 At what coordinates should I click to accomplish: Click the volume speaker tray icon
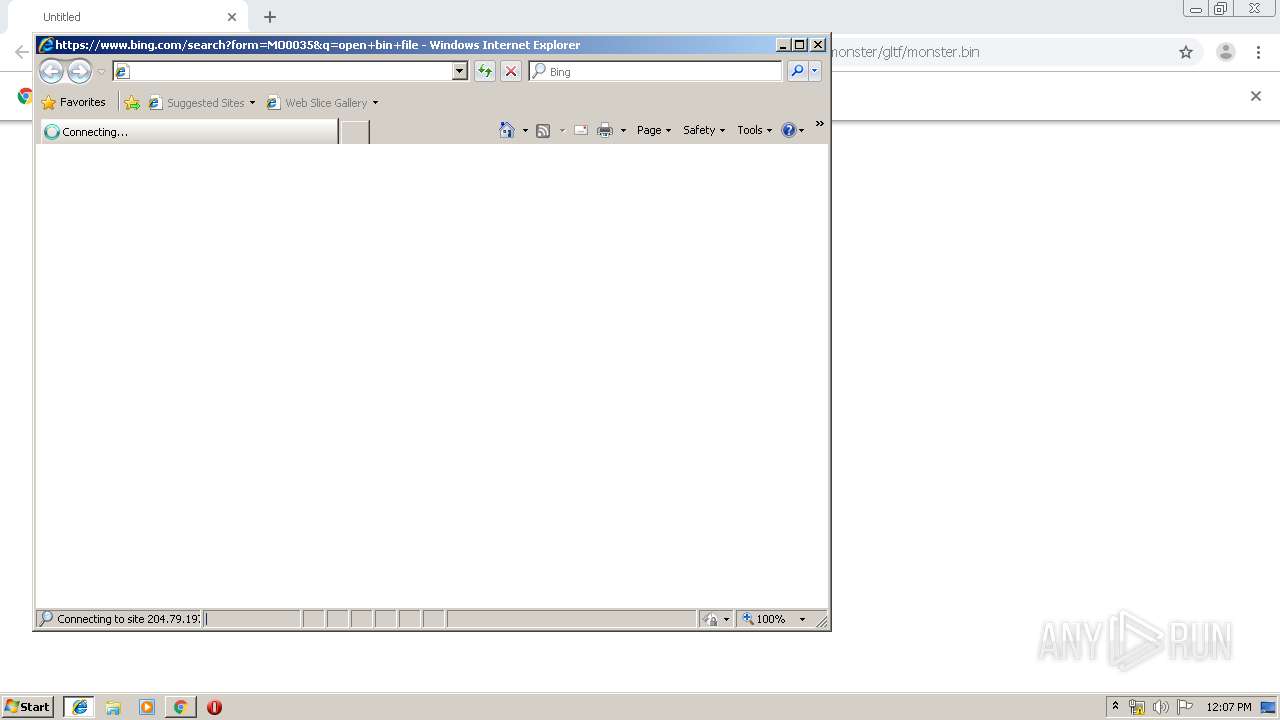[1160, 707]
